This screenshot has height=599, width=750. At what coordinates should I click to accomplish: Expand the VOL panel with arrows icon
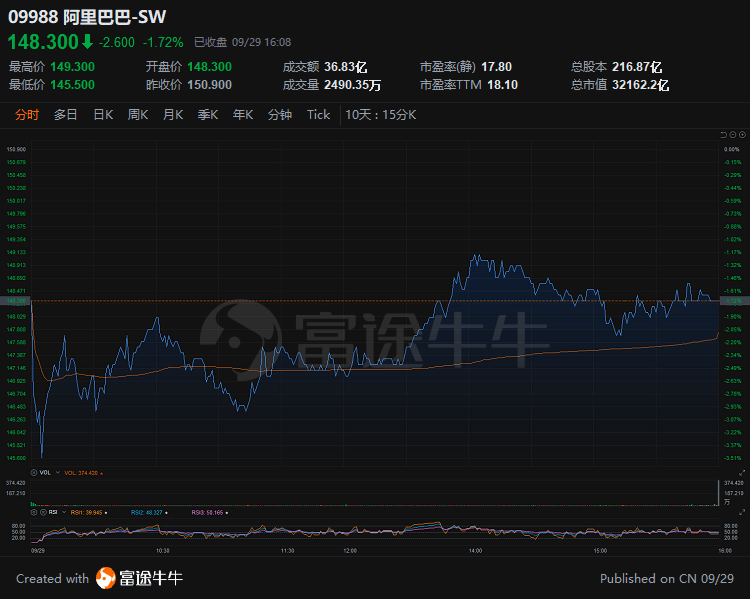point(742,473)
